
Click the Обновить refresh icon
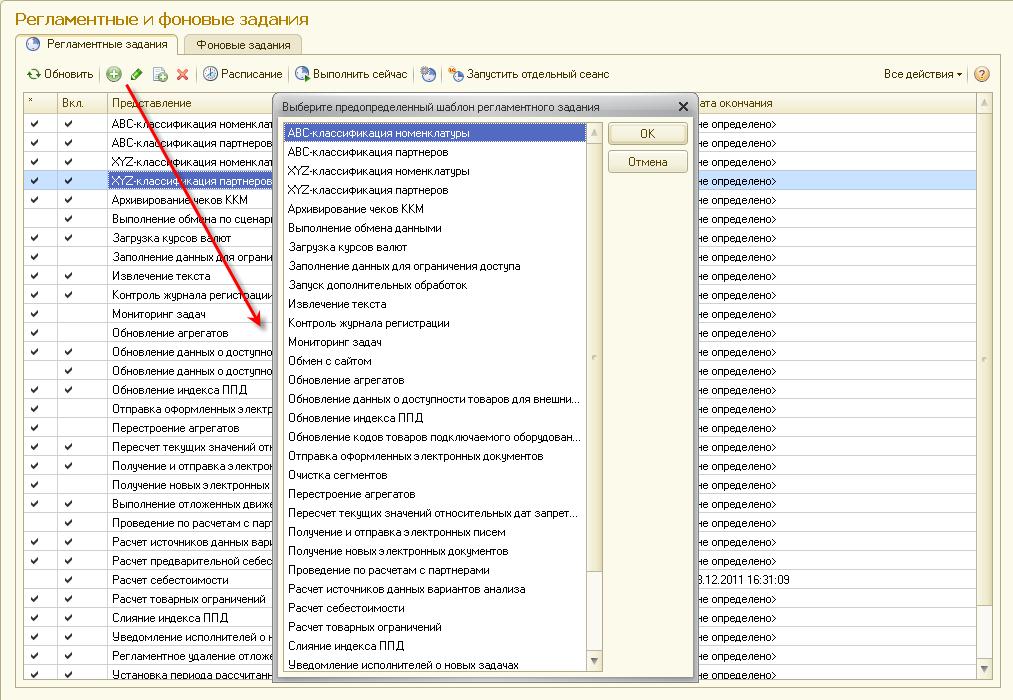[34, 74]
